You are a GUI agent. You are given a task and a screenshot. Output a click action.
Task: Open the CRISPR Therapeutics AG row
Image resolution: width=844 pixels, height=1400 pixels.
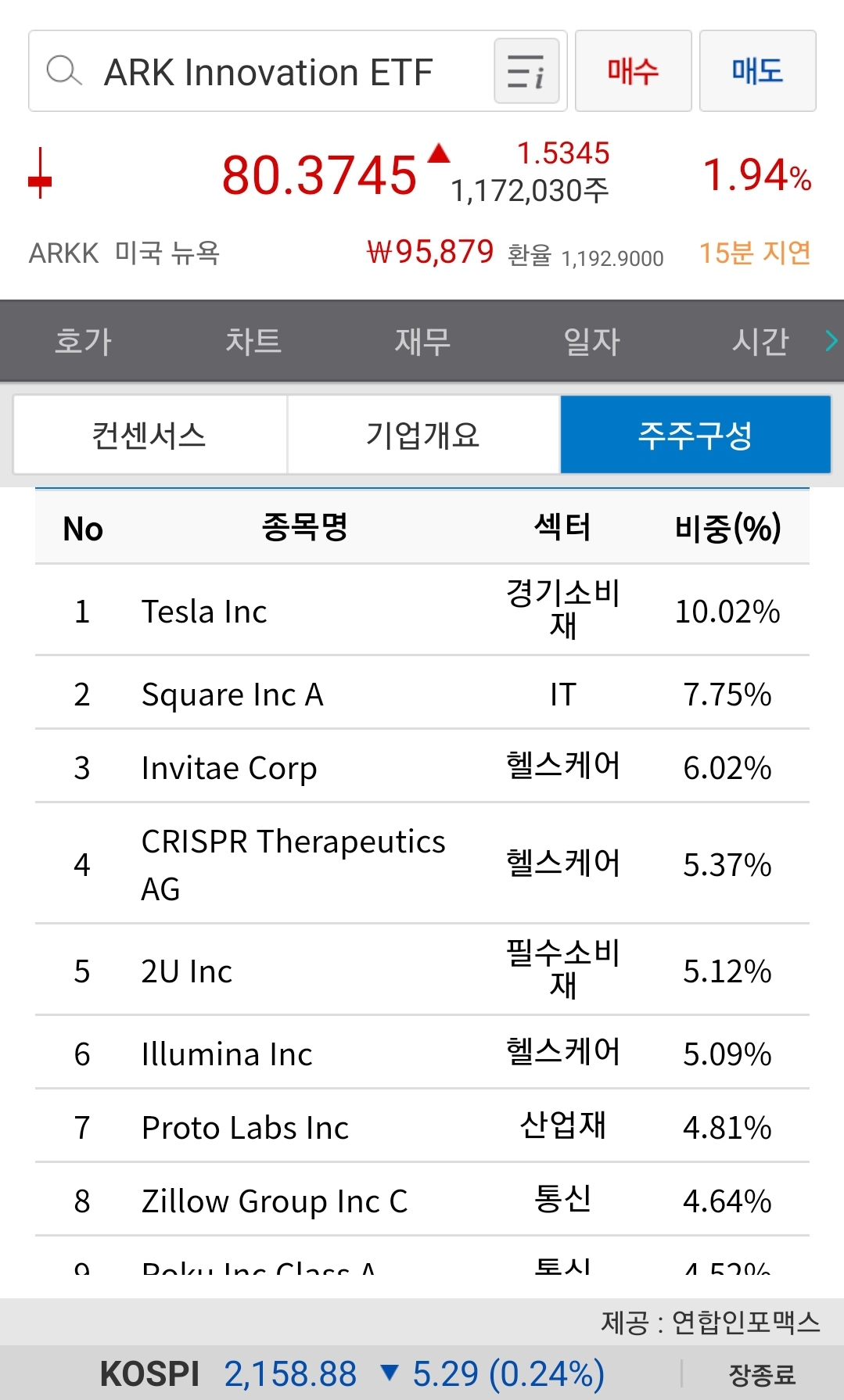pos(422,864)
